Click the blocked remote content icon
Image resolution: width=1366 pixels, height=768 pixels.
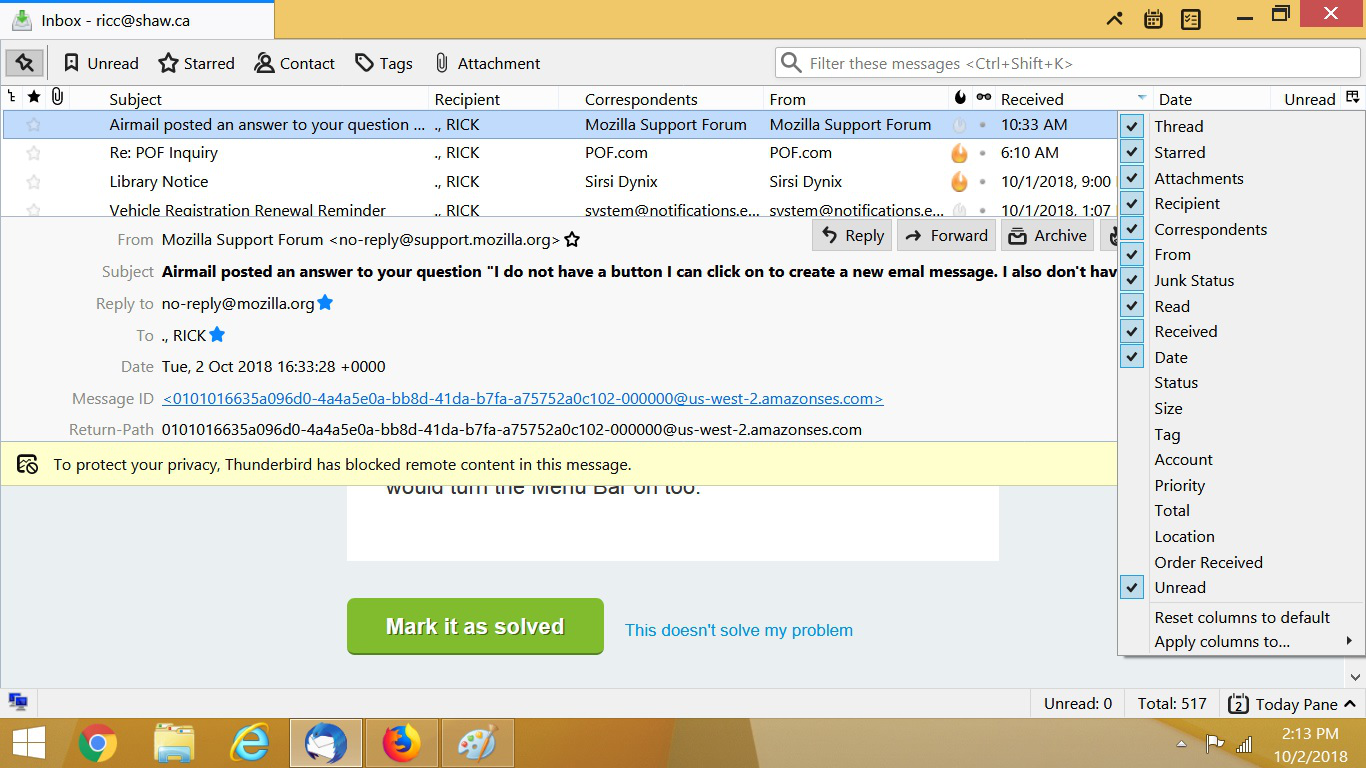(28, 464)
